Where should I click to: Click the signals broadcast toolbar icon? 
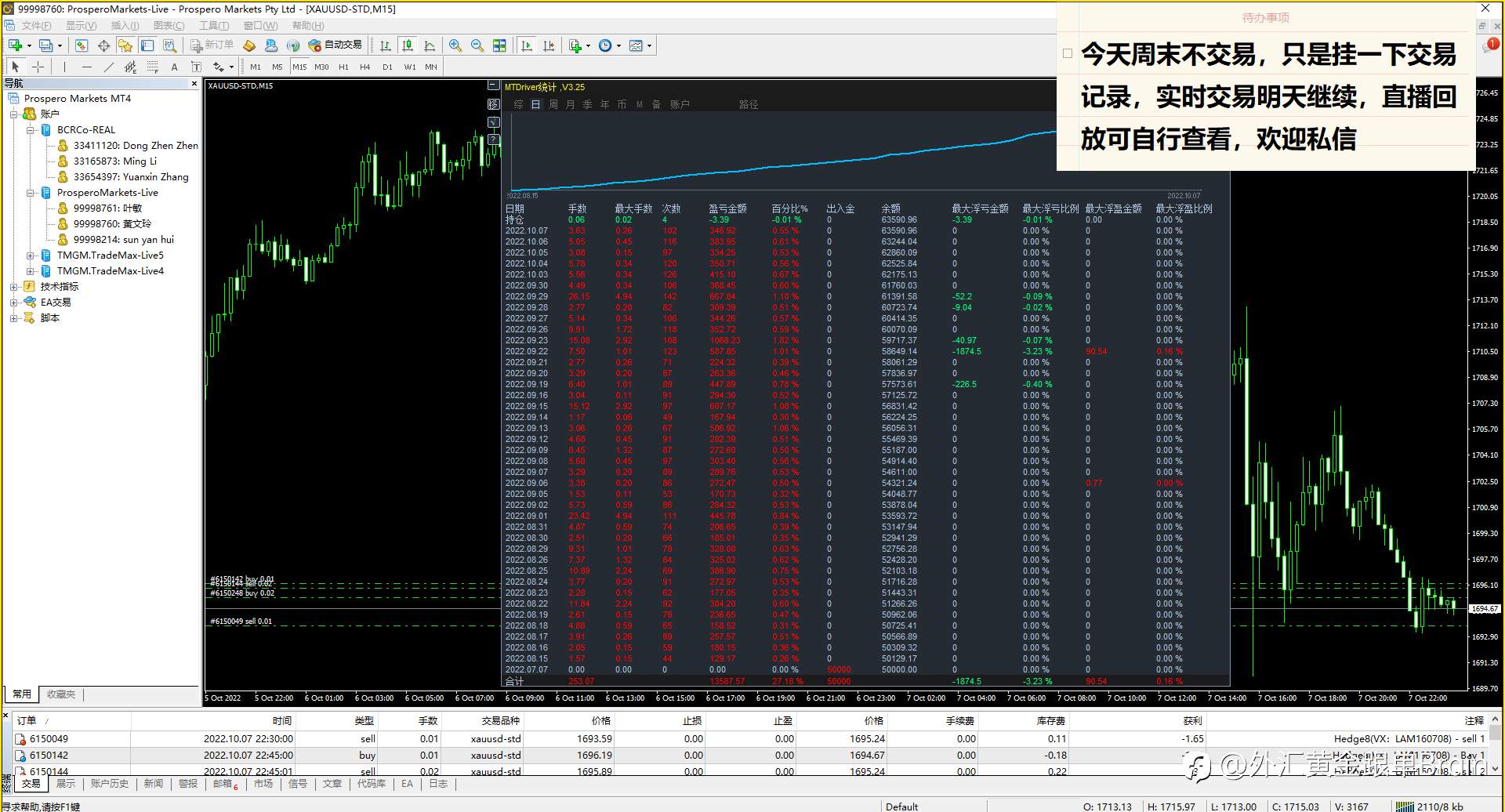pos(293,45)
